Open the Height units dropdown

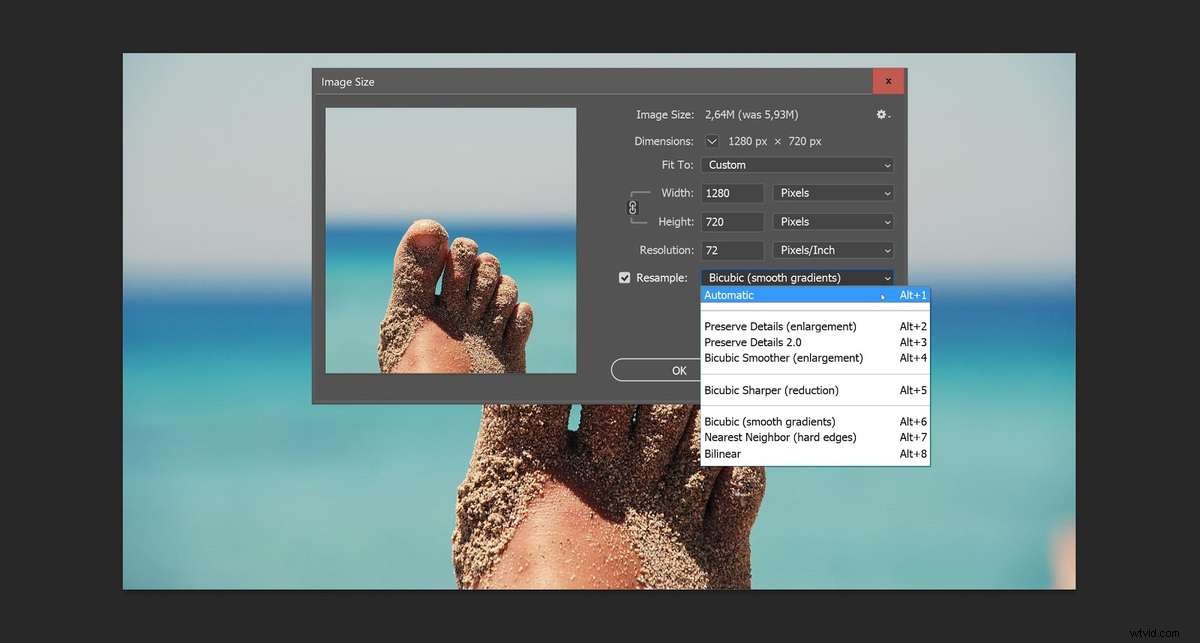point(833,221)
